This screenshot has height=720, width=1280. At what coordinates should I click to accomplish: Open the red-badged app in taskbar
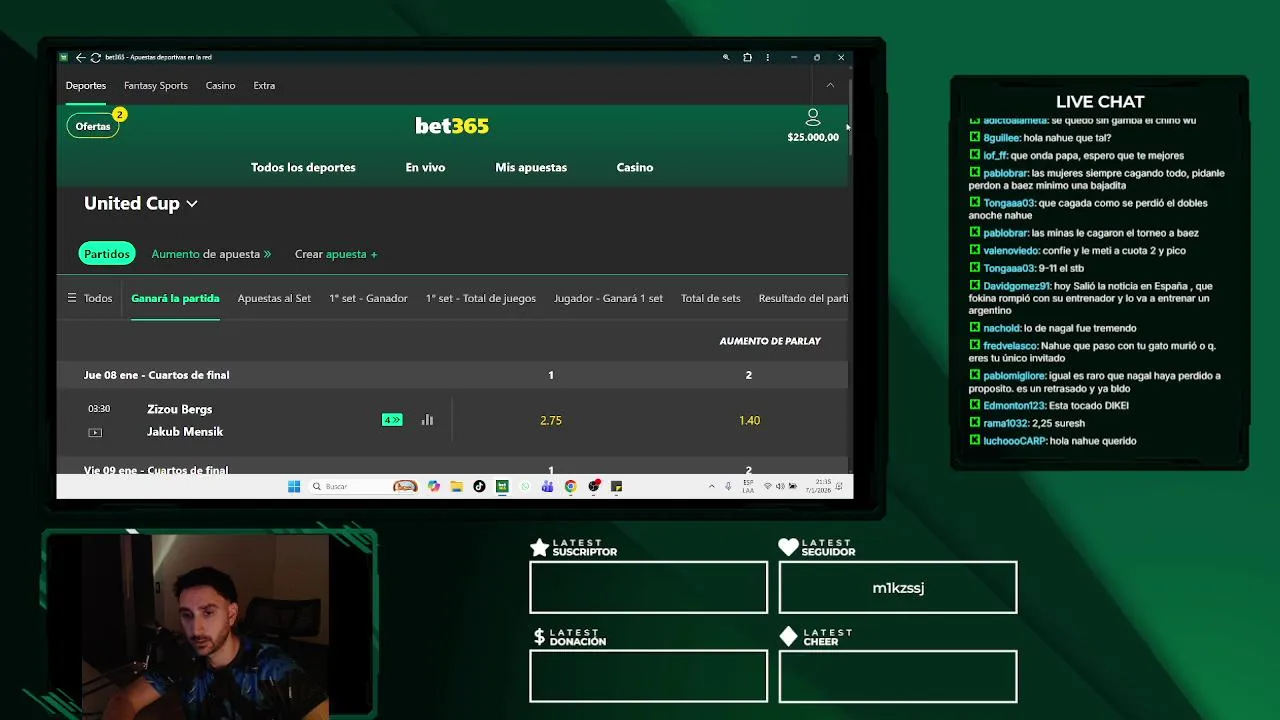point(594,486)
